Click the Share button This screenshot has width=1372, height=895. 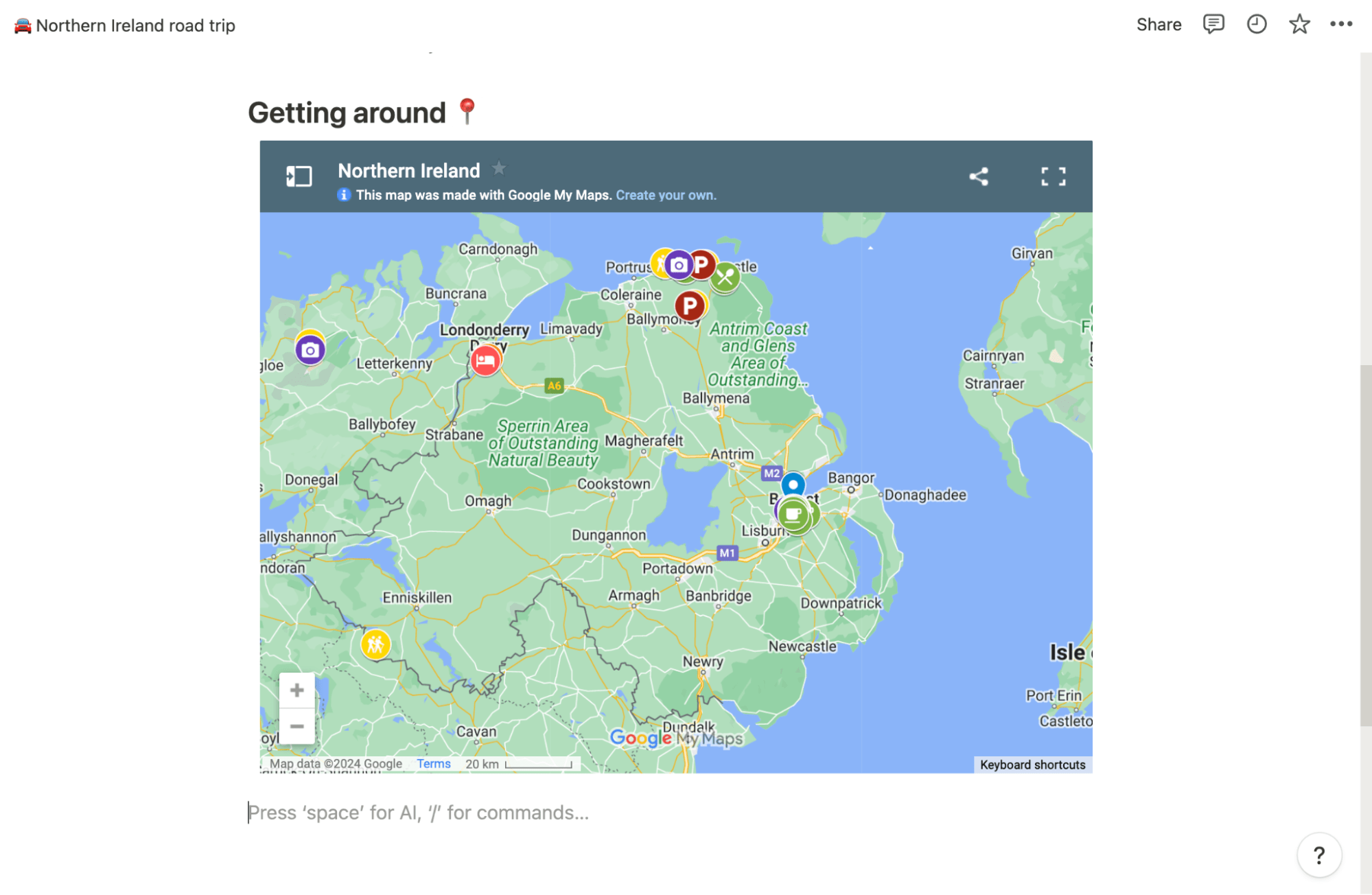point(1159,25)
